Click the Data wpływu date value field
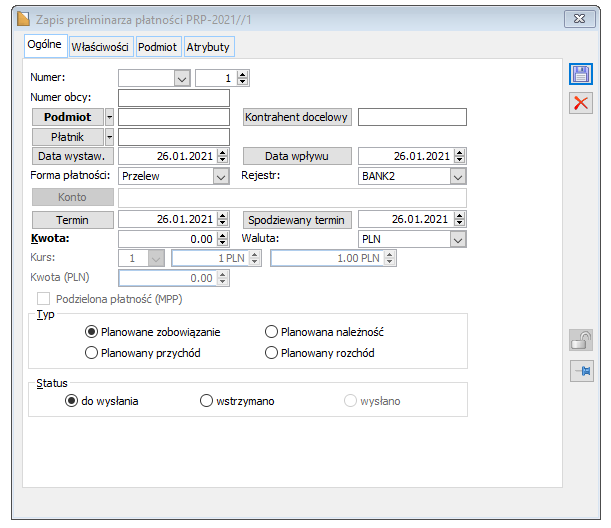Image resolution: width=611 pixels, height=528 pixels. (x=406, y=156)
